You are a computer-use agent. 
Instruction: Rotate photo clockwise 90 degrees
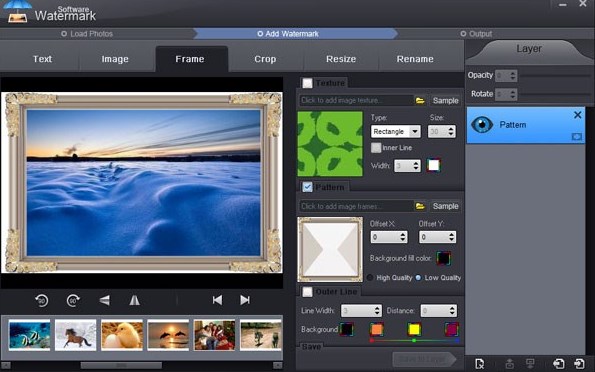73,300
